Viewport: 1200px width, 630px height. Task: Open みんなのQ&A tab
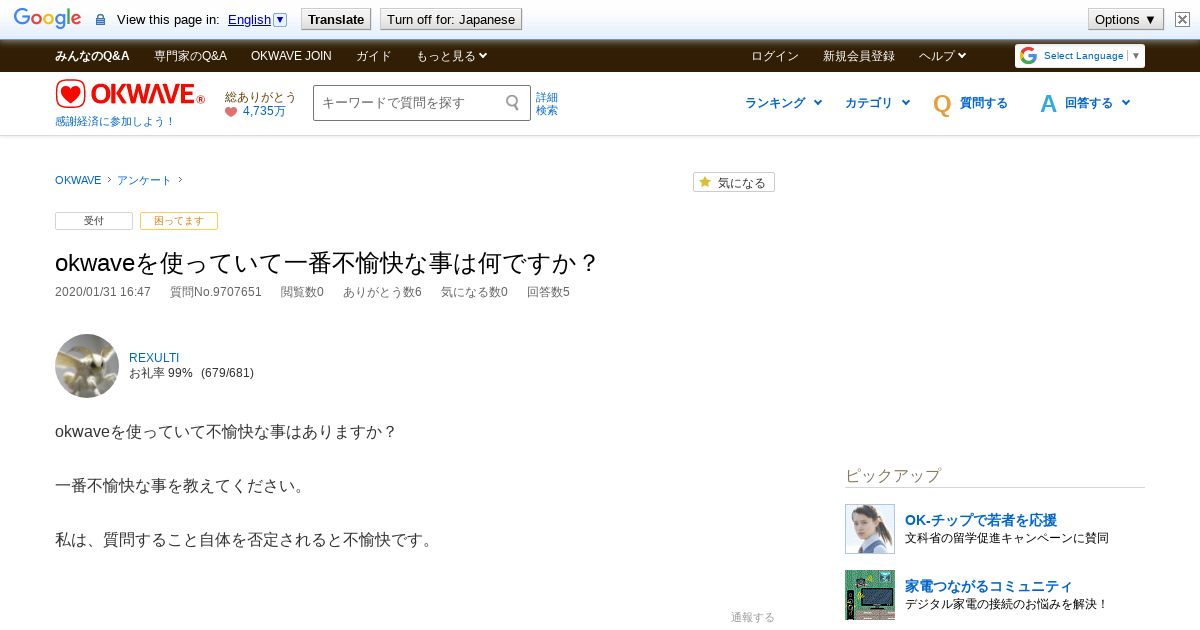(x=92, y=56)
